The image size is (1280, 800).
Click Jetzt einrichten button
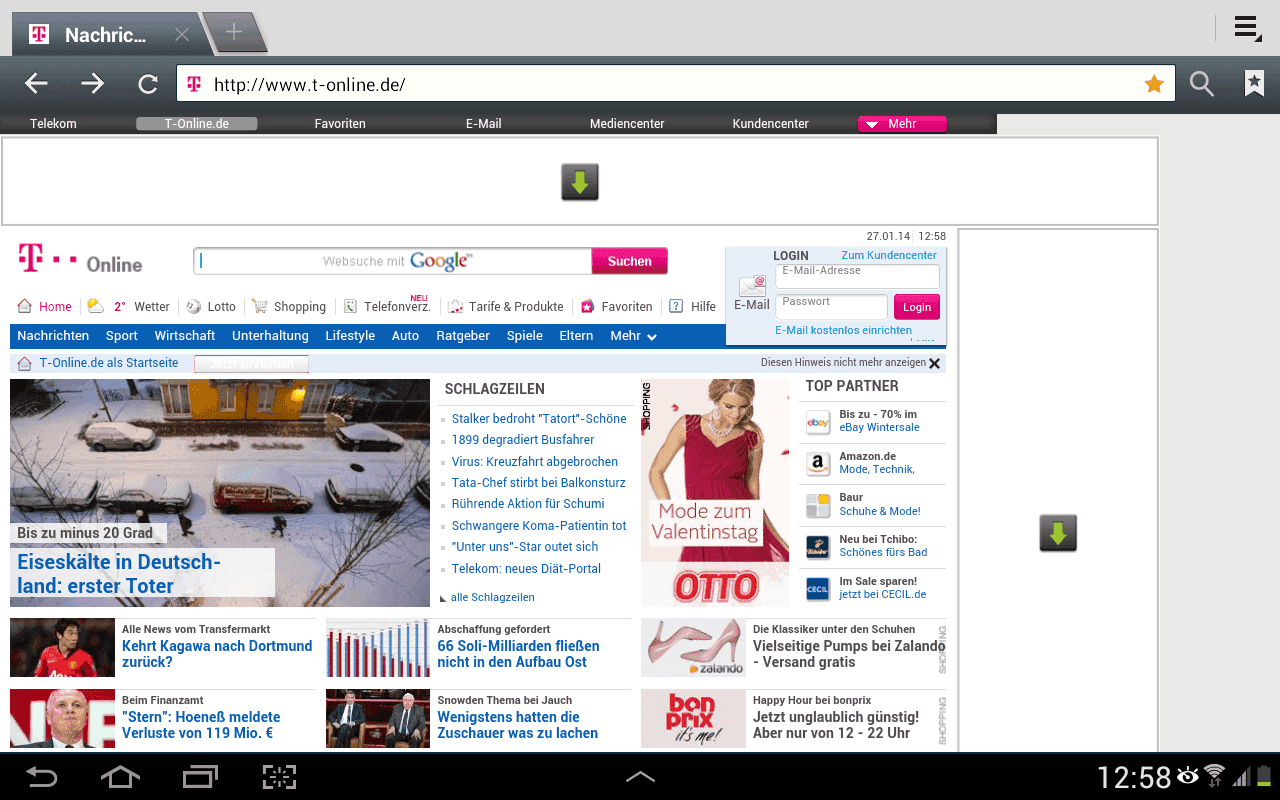click(251, 364)
